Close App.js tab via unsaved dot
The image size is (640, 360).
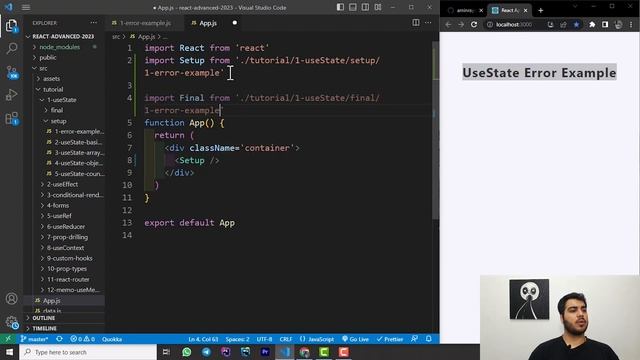(x=234, y=23)
